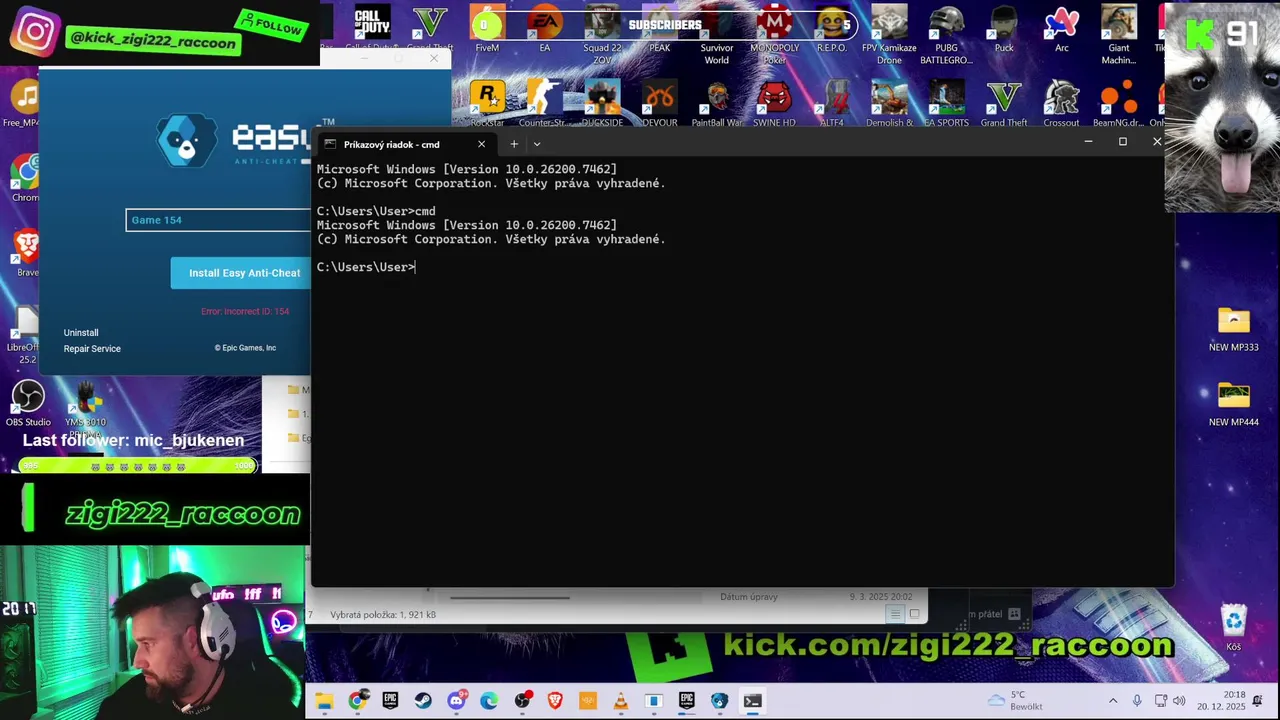Click the © Epic Games, Inc text
This screenshot has height=720, width=1280.
point(245,348)
